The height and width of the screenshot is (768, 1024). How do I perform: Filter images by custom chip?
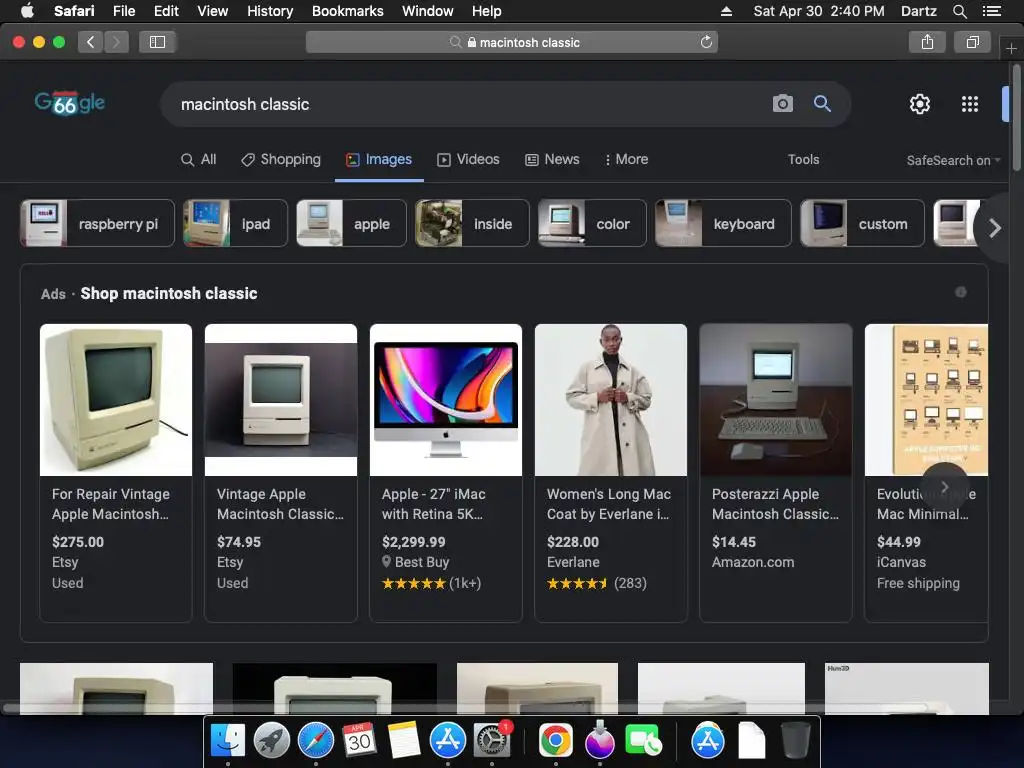click(863, 223)
